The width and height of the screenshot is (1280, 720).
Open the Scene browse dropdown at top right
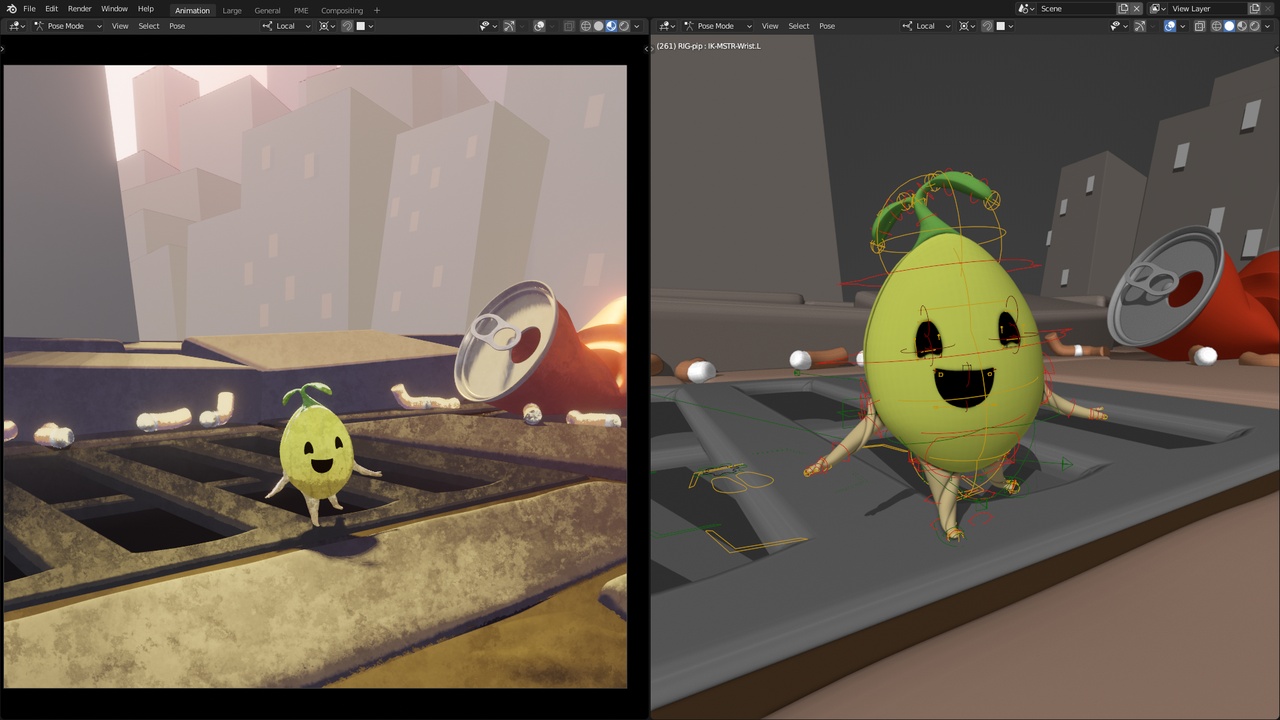1028,8
